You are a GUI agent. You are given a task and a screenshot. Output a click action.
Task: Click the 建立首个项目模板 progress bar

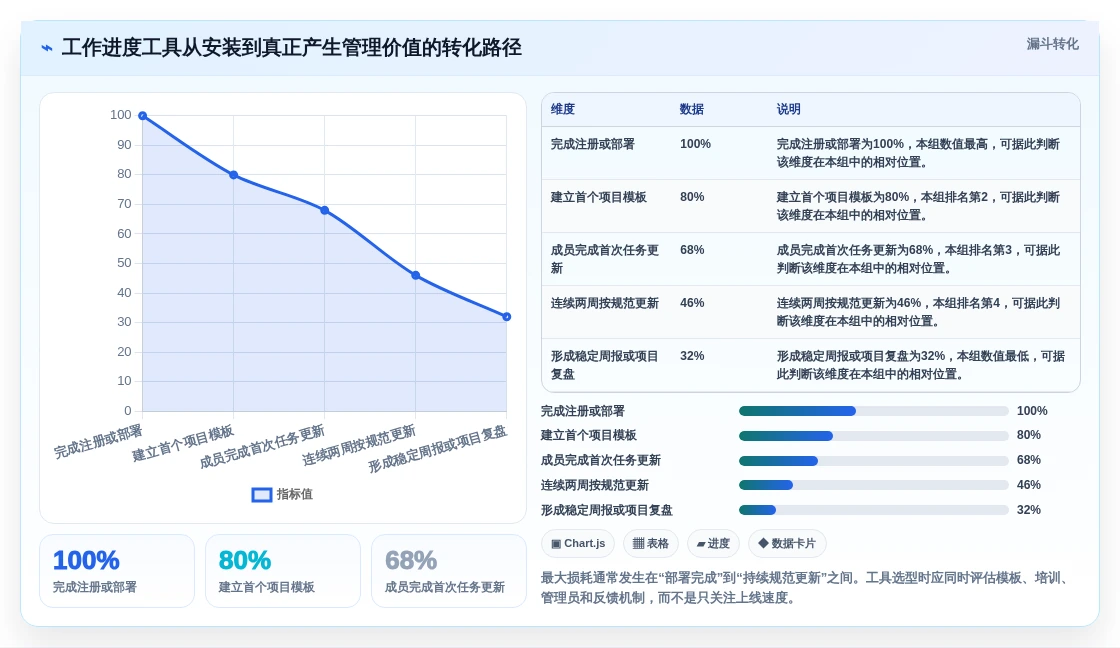point(874,436)
